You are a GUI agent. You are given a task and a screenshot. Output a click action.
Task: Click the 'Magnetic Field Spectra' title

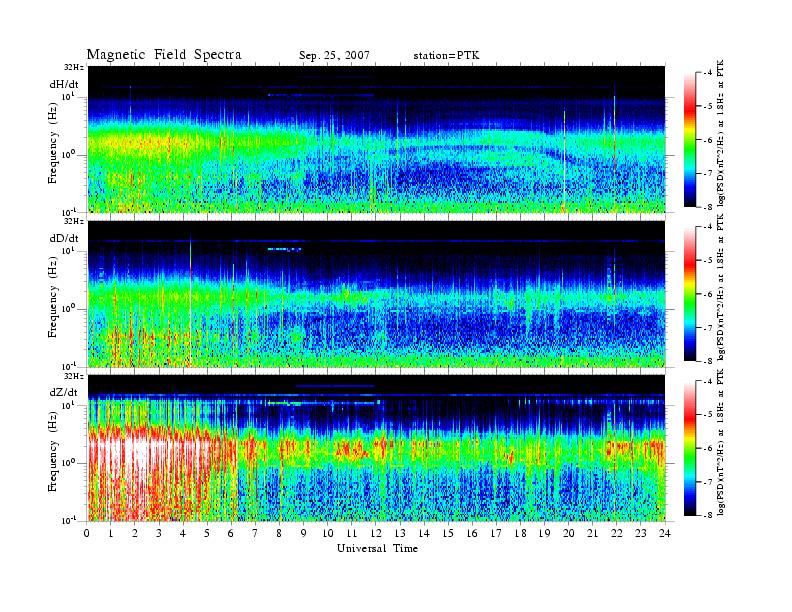pyautogui.click(x=164, y=55)
